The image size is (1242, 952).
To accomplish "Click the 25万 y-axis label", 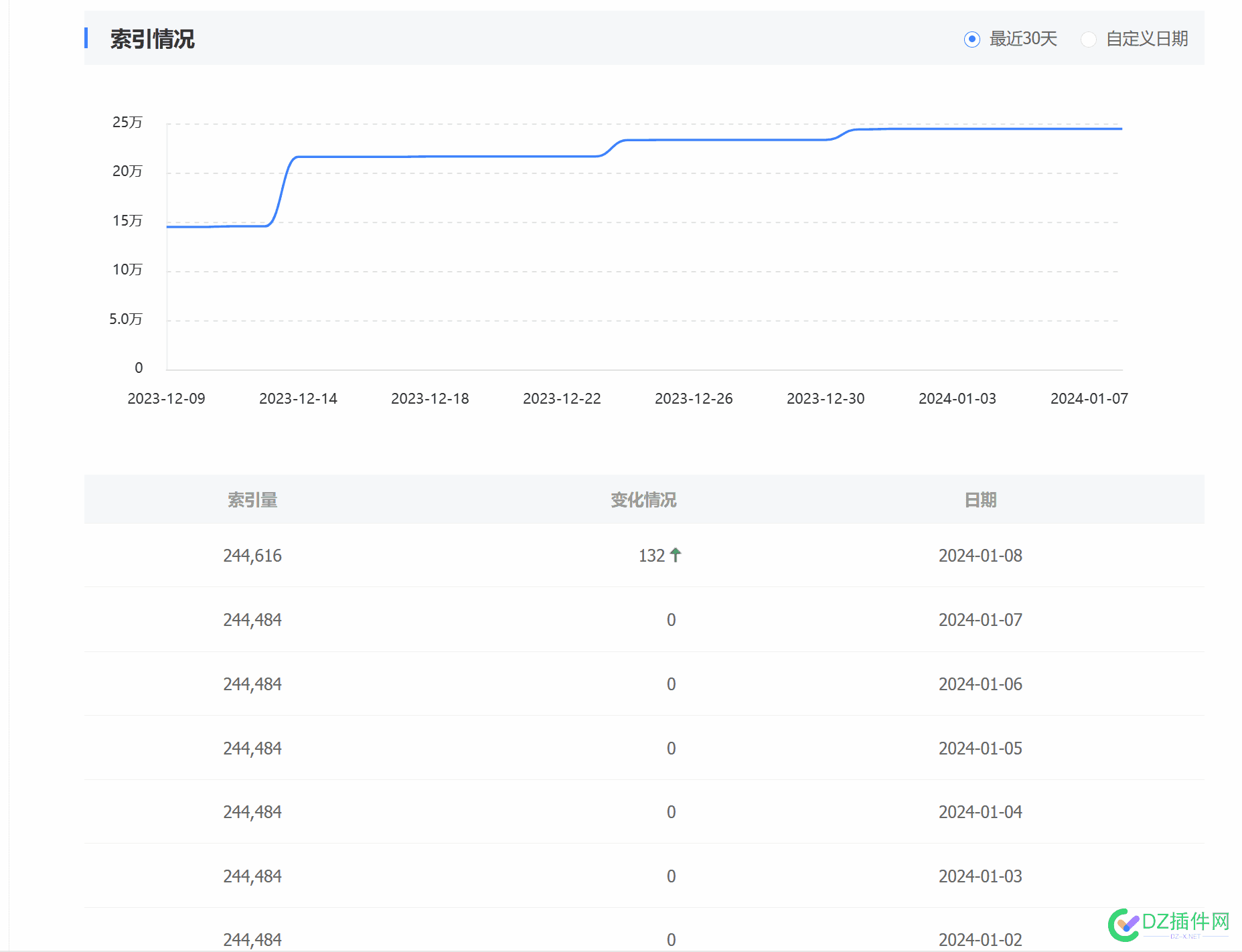I will [x=127, y=123].
